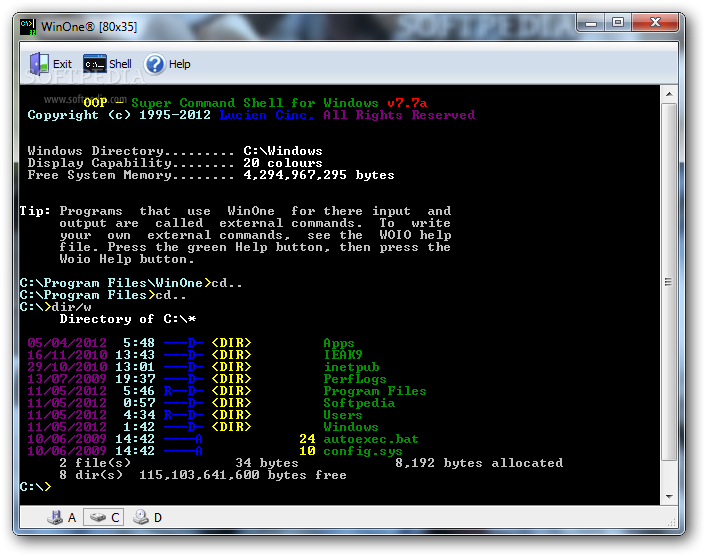Click the Shell label in toolbar
The height and width of the screenshot is (556, 706).
120,64
